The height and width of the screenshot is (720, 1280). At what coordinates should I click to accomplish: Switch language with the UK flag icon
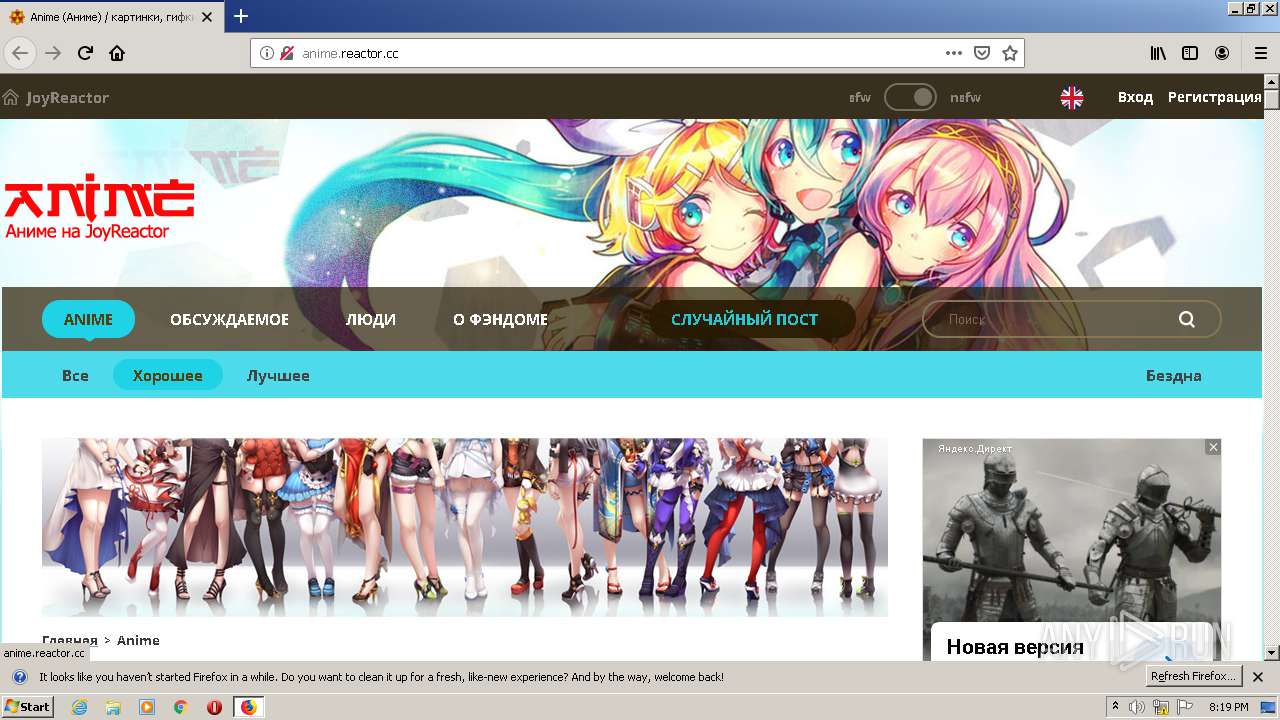click(1072, 97)
